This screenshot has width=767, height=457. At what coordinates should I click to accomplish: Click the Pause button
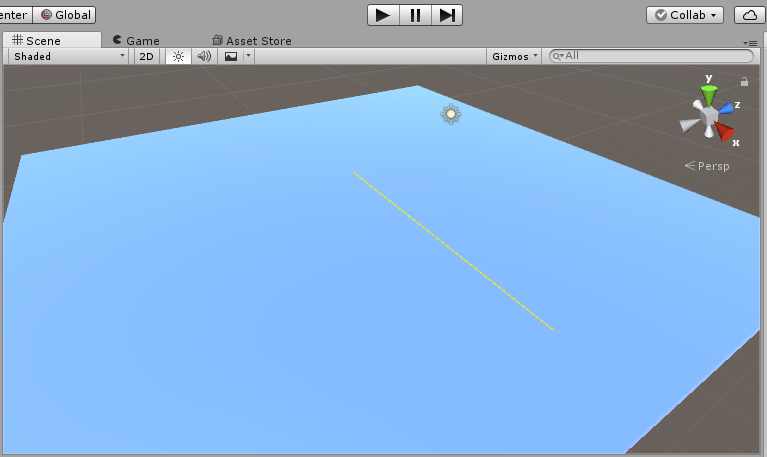pyautogui.click(x=415, y=15)
